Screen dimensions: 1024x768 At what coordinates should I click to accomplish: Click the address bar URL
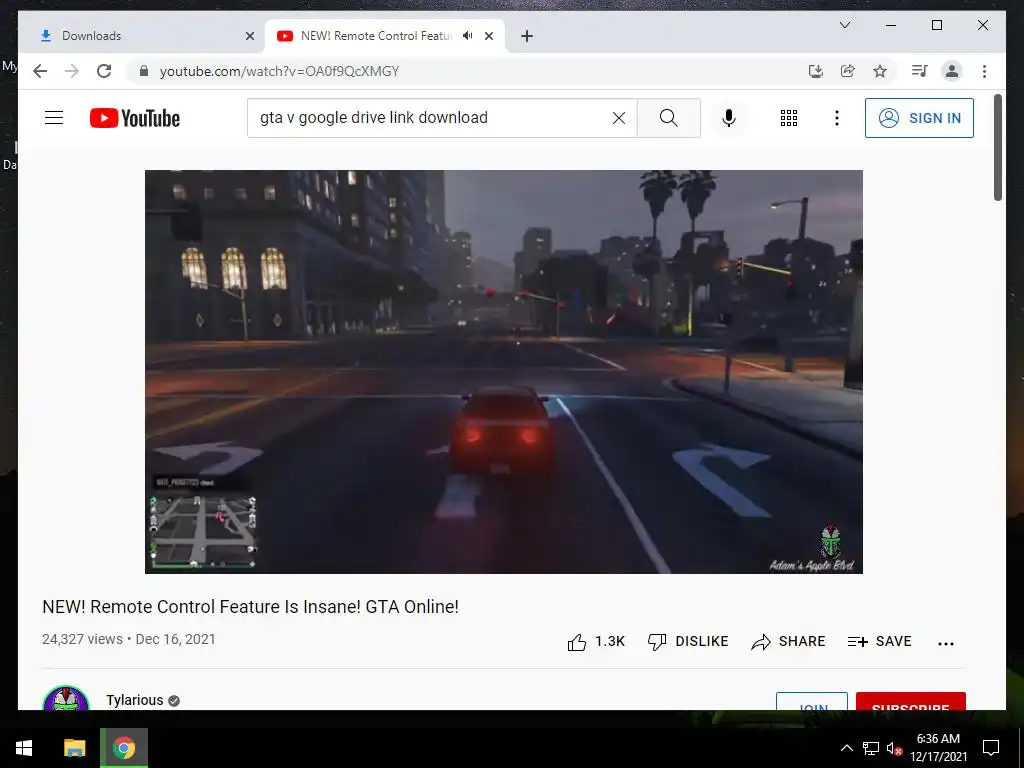(280, 71)
